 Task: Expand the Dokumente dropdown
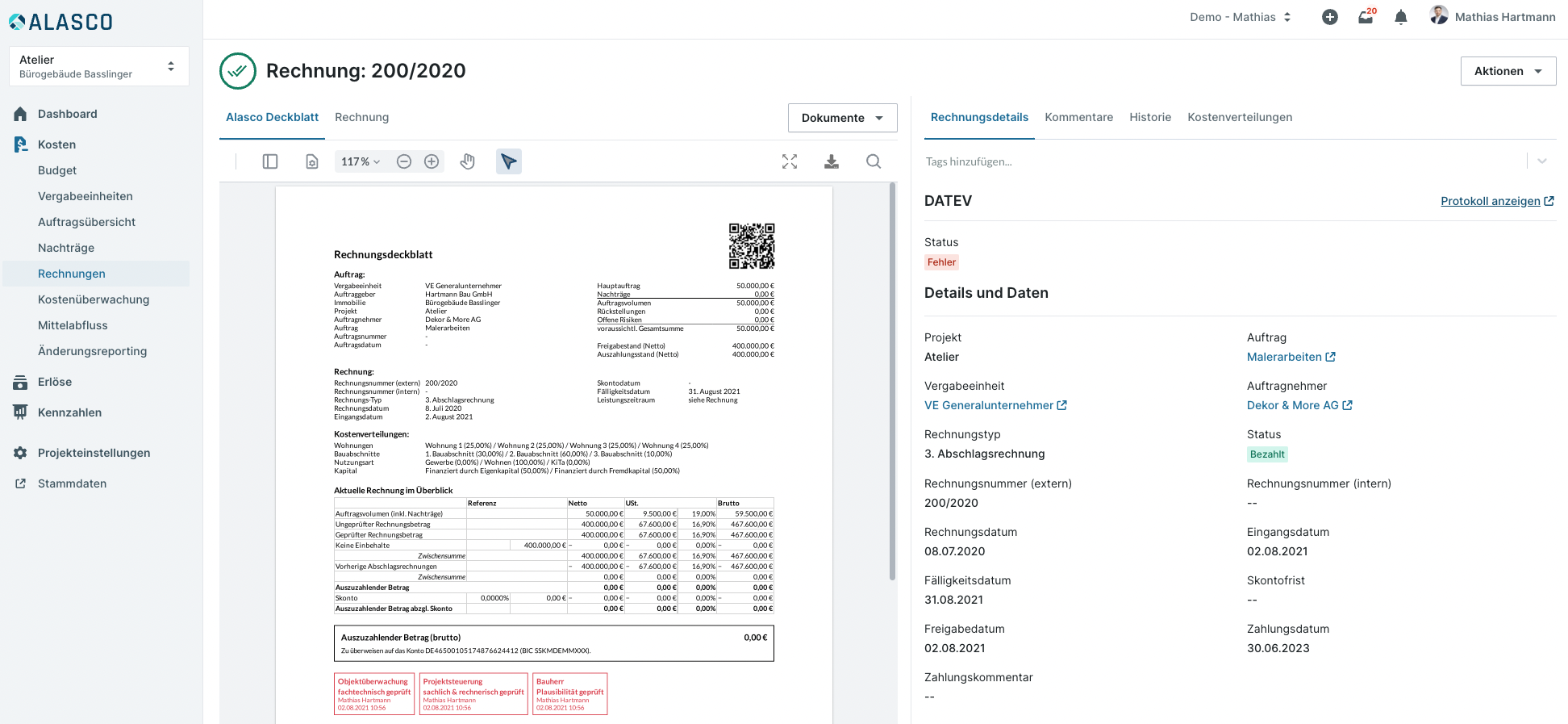point(842,118)
